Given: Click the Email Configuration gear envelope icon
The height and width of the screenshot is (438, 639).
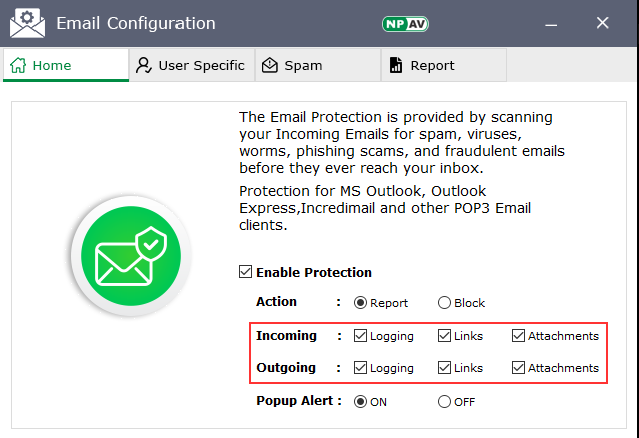Looking at the screenshot, I should coord(27,22).
